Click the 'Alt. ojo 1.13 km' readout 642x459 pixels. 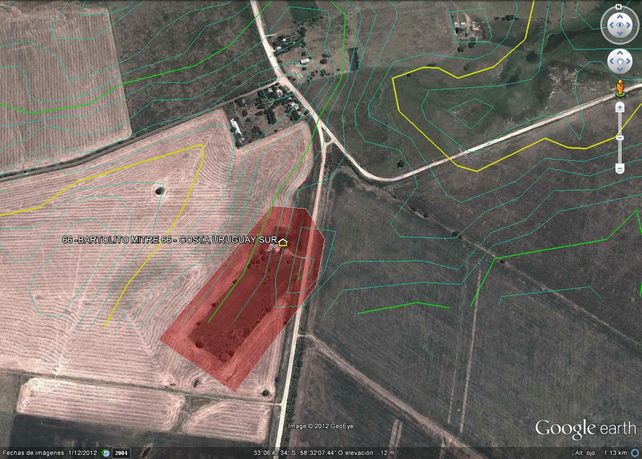(601, 452)
